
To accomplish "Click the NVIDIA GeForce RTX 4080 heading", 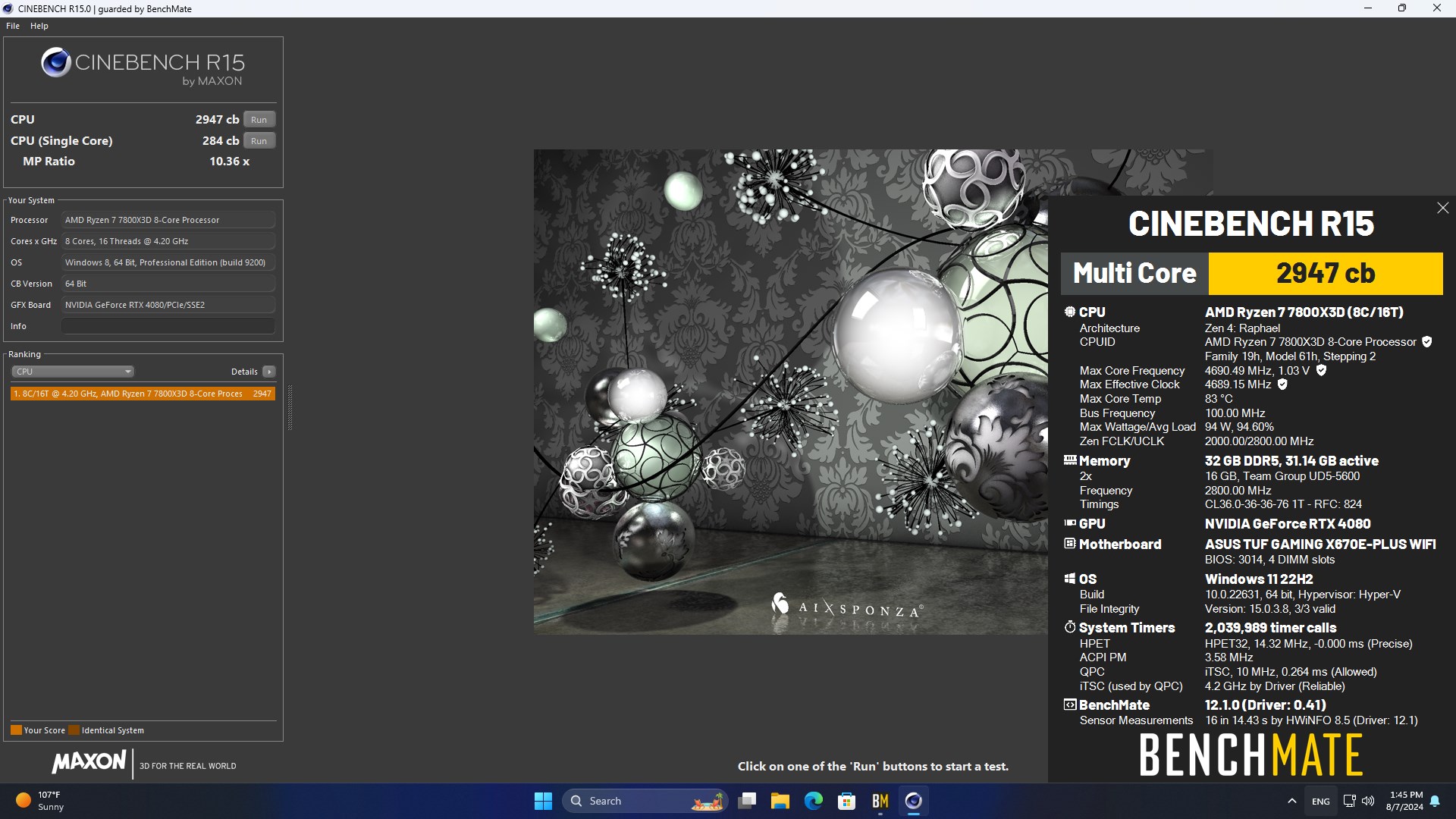I will click(x=1288, y=523).
